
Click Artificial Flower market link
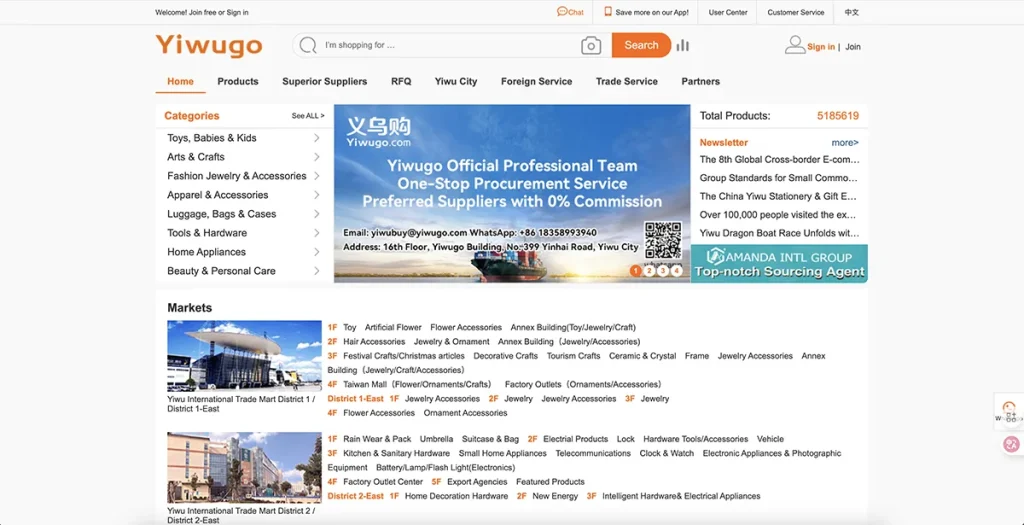tap(393, 327)
